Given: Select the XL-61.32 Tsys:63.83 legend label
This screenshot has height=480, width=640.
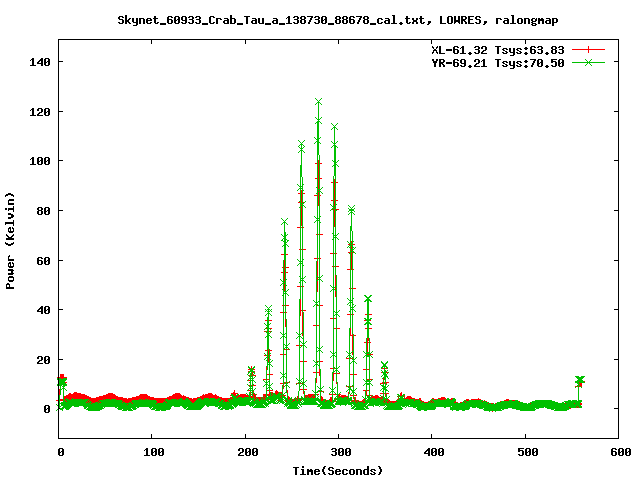Looking at the screenshot, I should [x=498, y=50].
